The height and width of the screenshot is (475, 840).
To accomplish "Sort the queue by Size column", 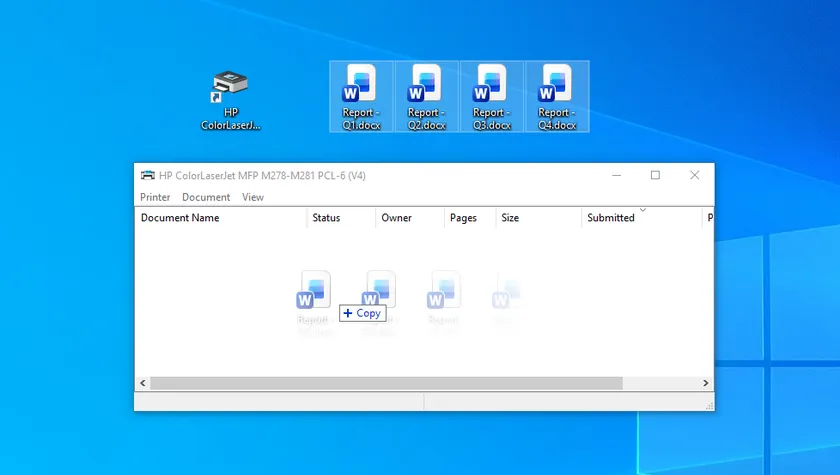I will 538,217.
